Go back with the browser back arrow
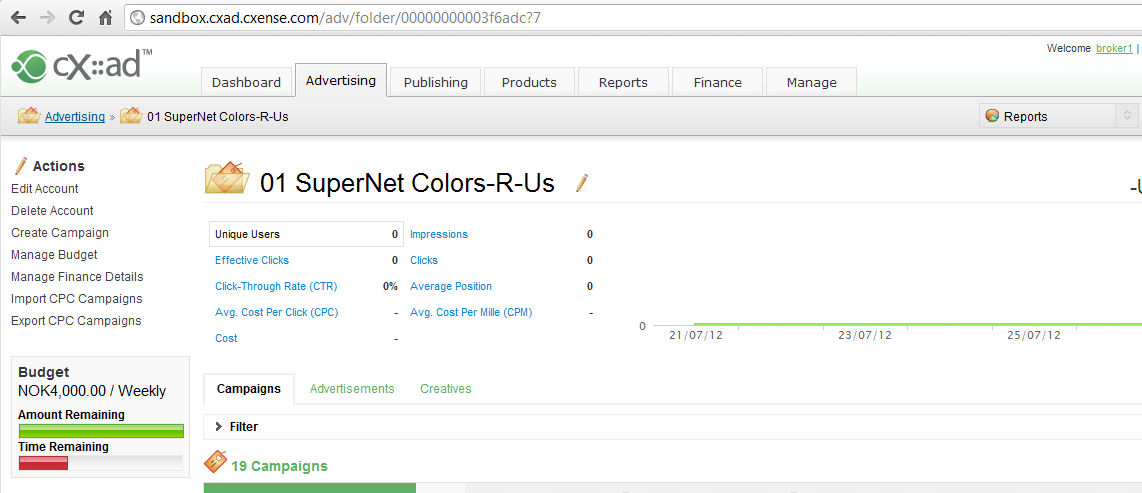The image size is (1142, 493). (x=18, y=18)
